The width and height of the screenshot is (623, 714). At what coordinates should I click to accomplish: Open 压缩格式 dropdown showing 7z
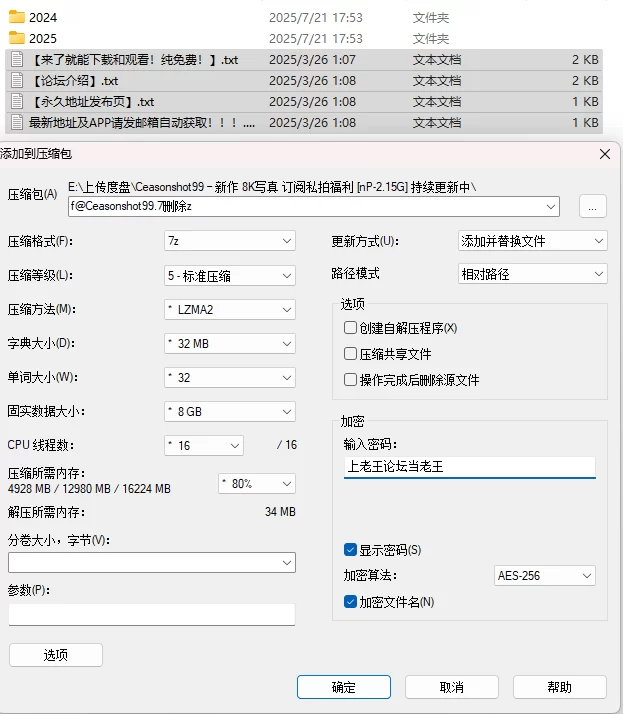tap(230, 240)
